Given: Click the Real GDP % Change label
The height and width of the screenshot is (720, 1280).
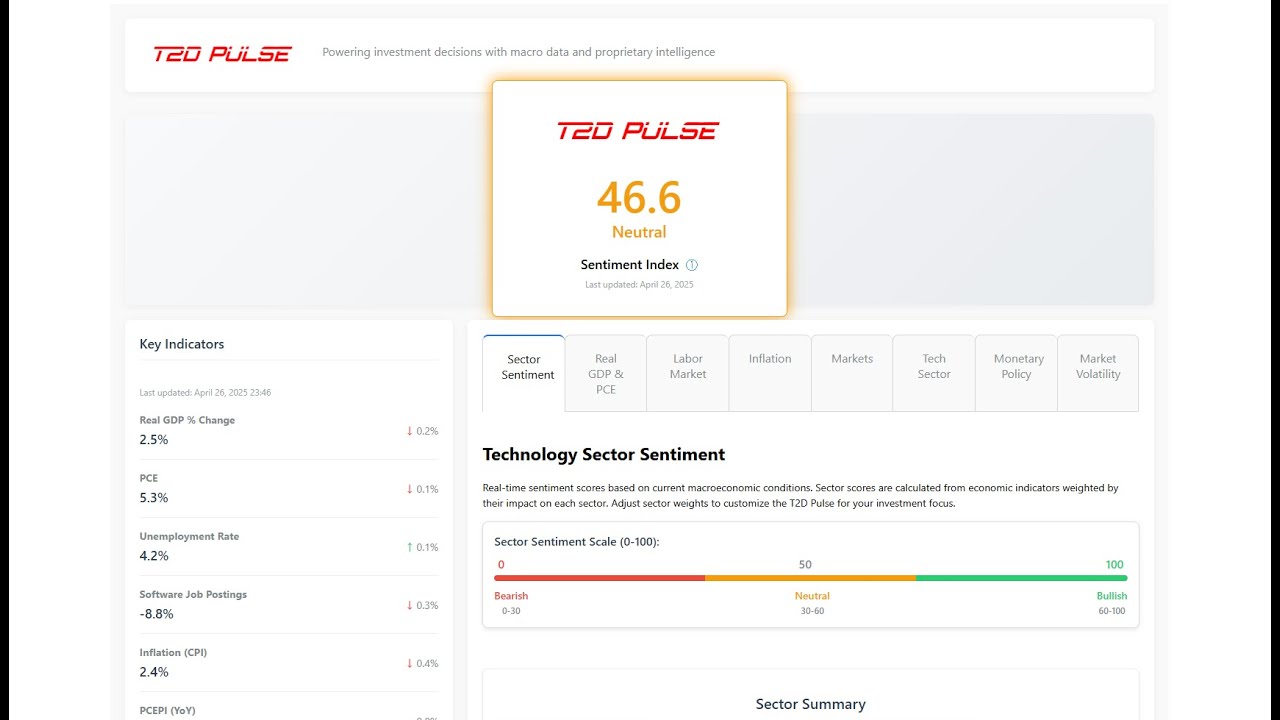Looking at the screenshot, I should click(x=187, y=420).
